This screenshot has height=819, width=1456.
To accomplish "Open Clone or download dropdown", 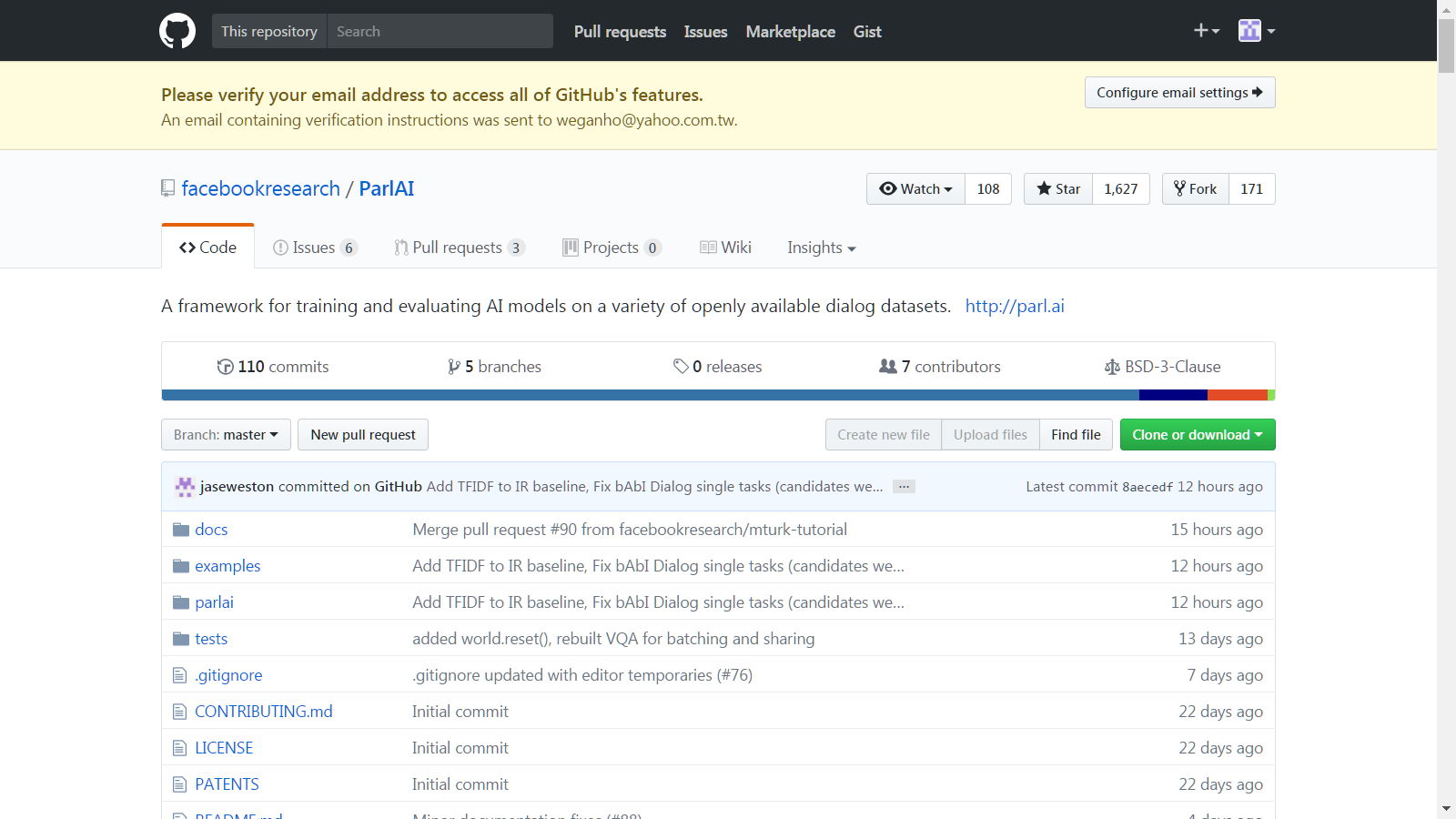I will (x=1198, y=435).
